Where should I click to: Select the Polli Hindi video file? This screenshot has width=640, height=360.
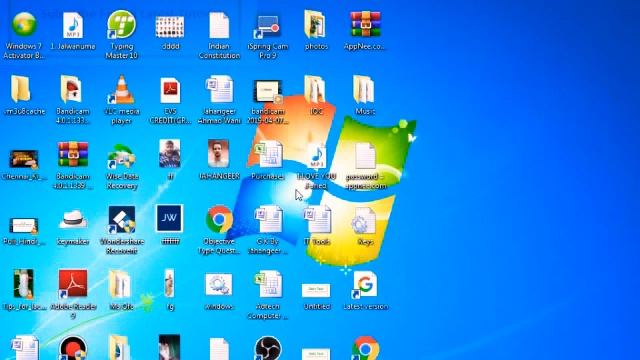(24, 225)
